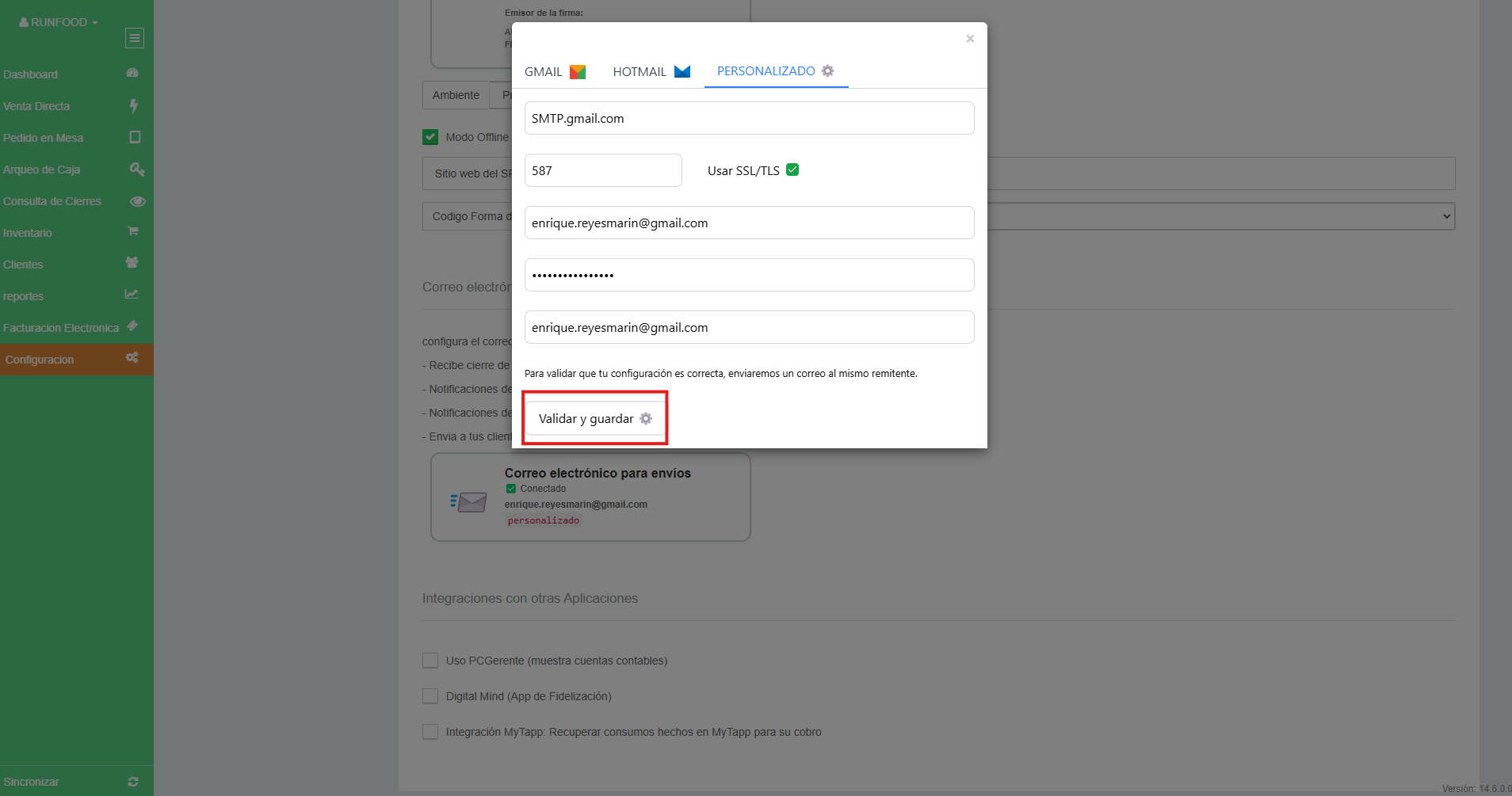Click the Configuracion gears icon
The height and width of the screenshot is (796, 1512).
pos(132,357)
